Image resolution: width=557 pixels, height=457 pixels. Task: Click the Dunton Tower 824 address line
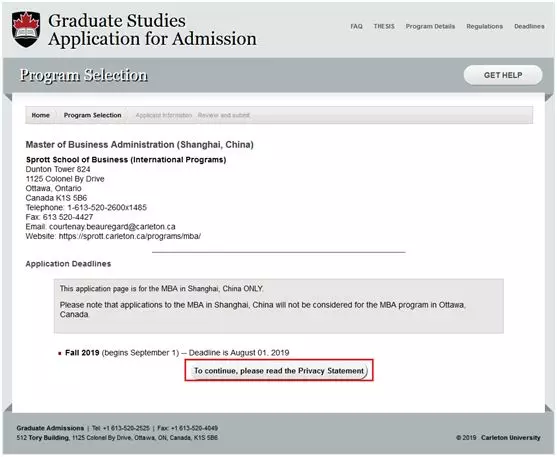tap(58, 169)
